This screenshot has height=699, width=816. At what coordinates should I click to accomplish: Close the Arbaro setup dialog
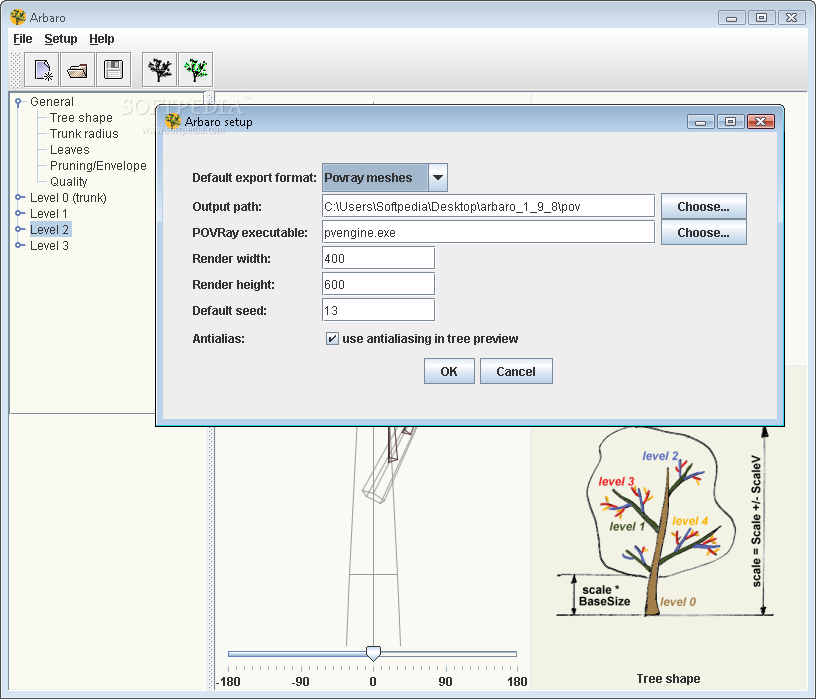761,122
